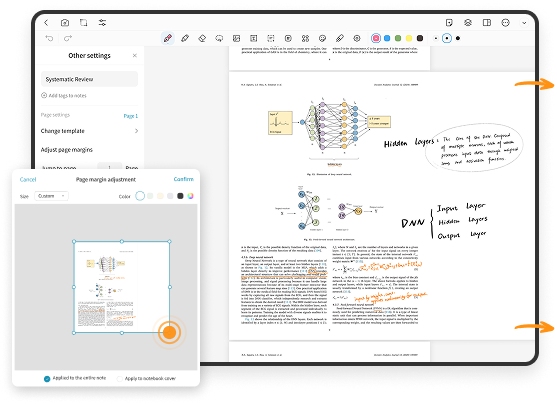
Task: Select the light green margin color swatch
Action: (150, 196)
